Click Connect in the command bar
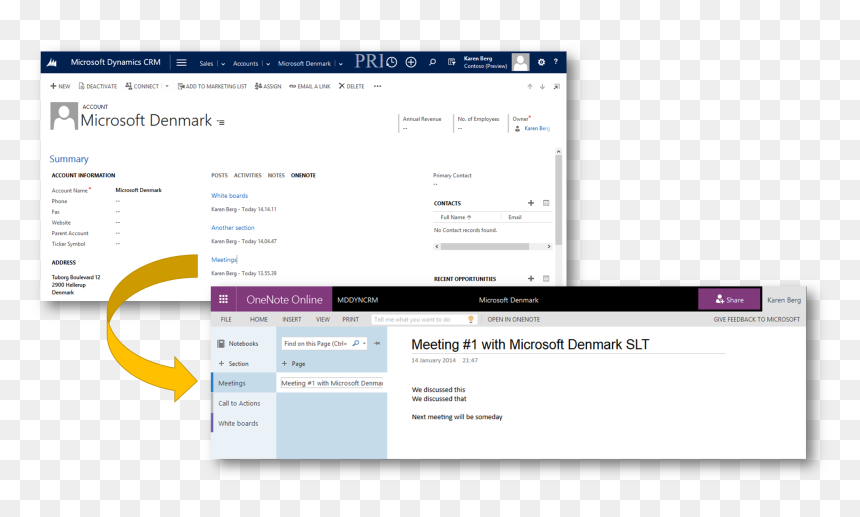 coord(142,86)
